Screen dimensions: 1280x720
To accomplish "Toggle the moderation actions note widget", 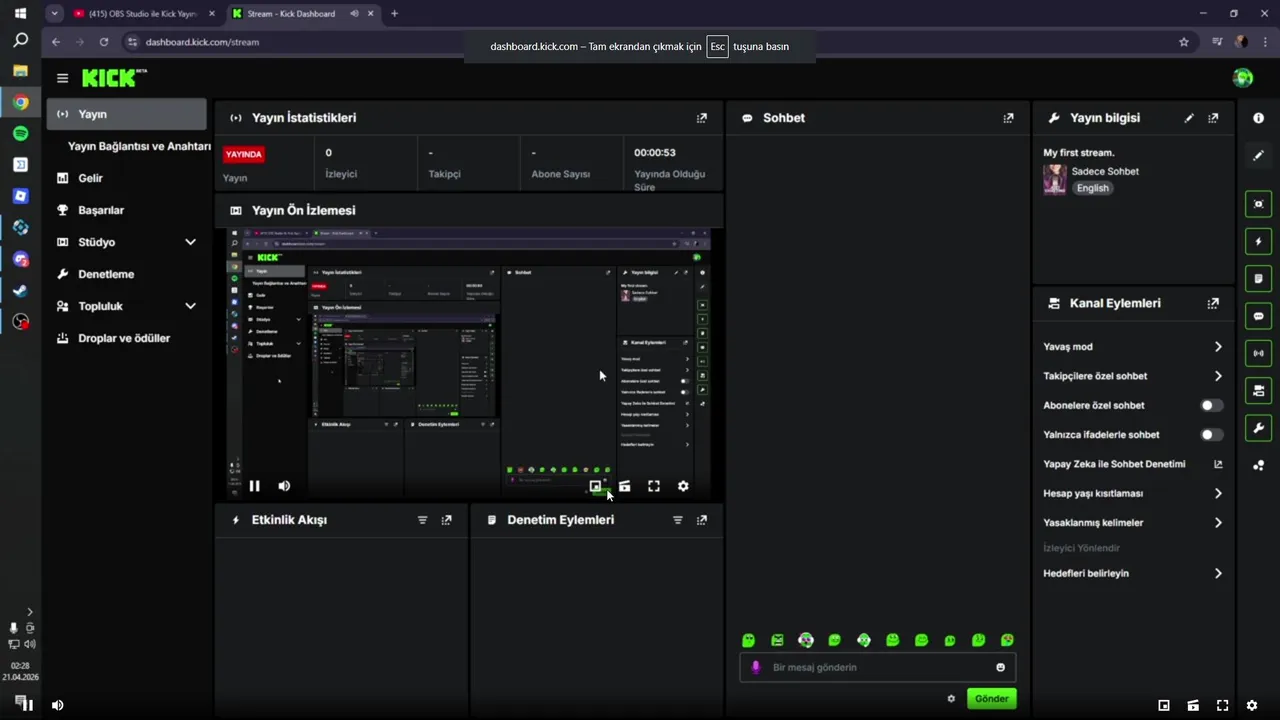I will pos(1258,278).
